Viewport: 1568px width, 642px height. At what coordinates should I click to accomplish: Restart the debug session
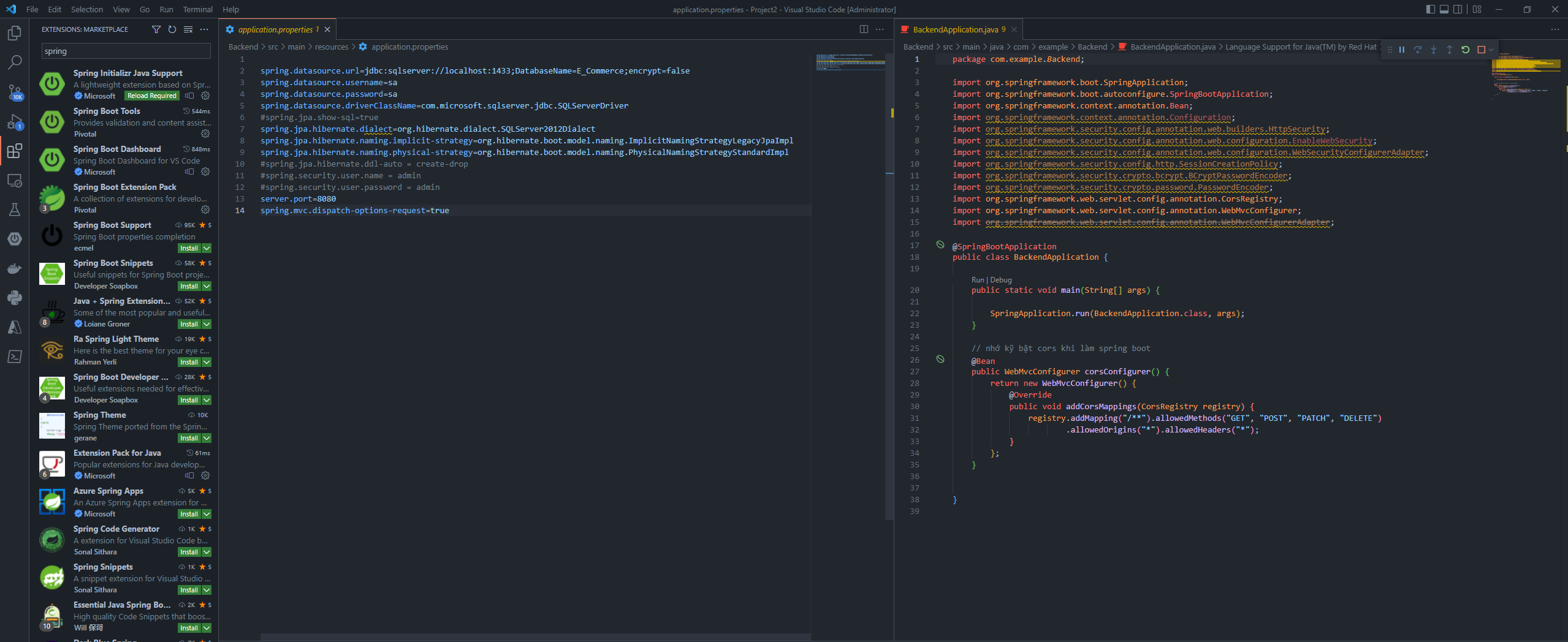click(1465, 49)
